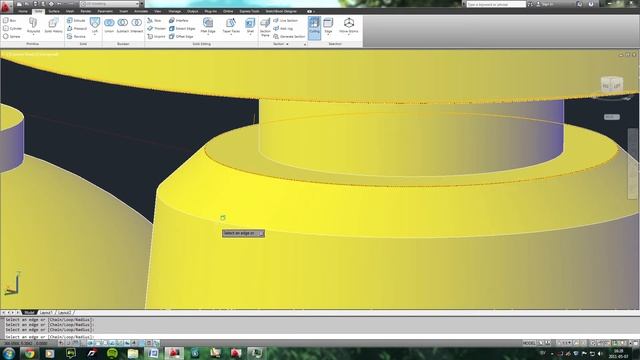Select the Sphere primitive tool

pos(11,36)
